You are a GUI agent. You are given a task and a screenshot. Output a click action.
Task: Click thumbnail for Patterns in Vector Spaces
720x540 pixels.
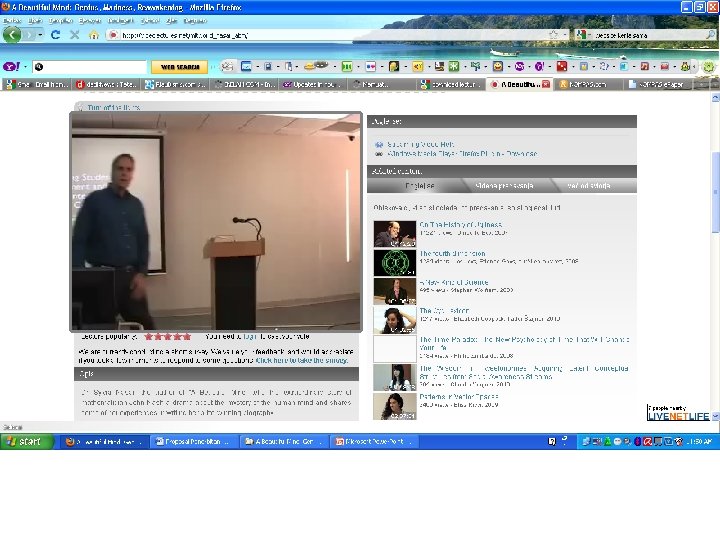(x=395, y=406)
